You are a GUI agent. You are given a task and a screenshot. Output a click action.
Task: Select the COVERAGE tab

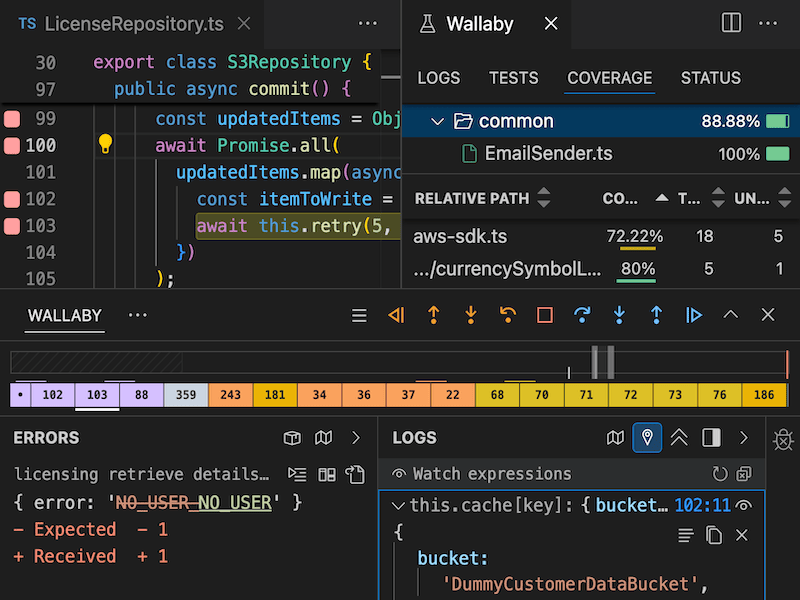609,78
